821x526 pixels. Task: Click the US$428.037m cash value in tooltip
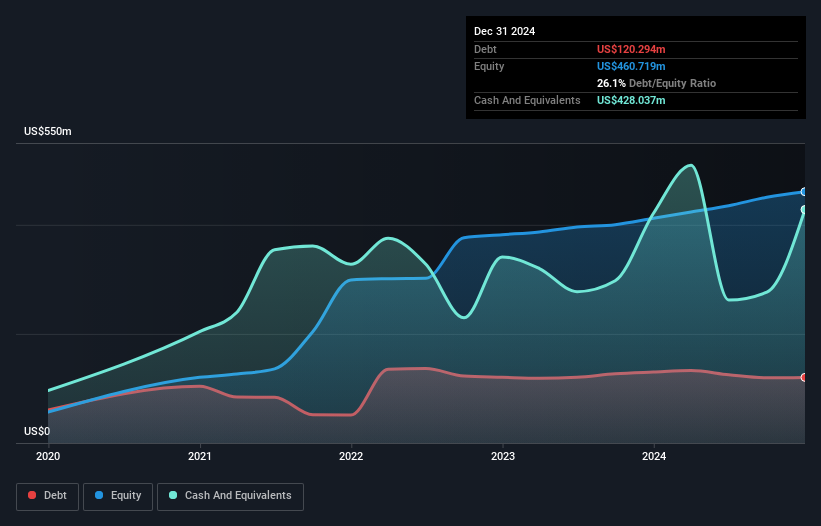click(x=631, y=100)
